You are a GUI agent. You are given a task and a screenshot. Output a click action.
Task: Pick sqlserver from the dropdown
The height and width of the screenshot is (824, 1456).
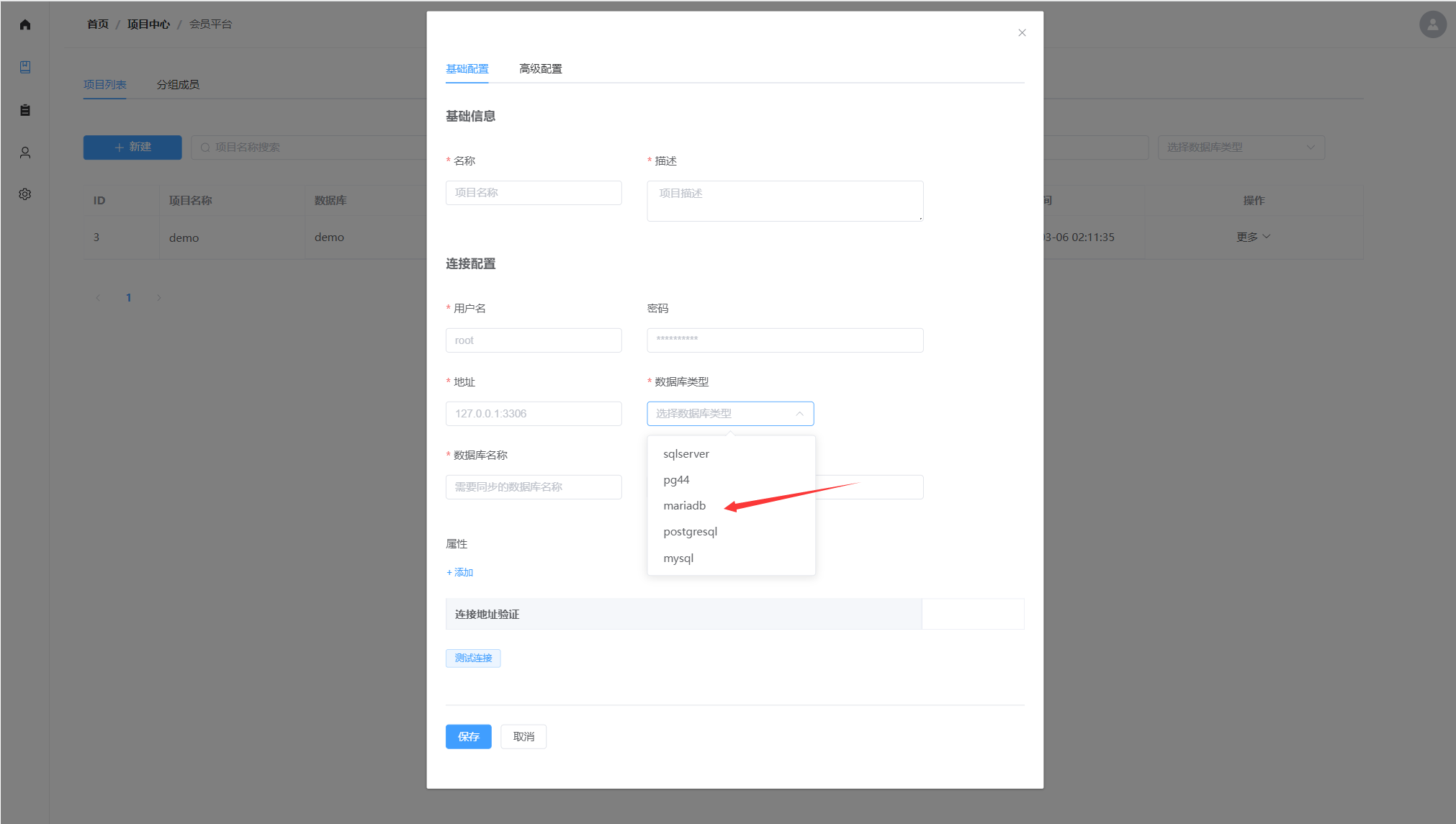(x=686, y=454)
